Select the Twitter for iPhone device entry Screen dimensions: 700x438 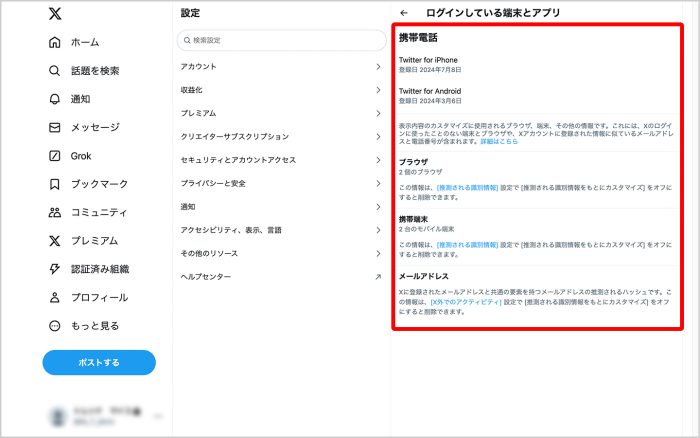click(x=428, y=65)
